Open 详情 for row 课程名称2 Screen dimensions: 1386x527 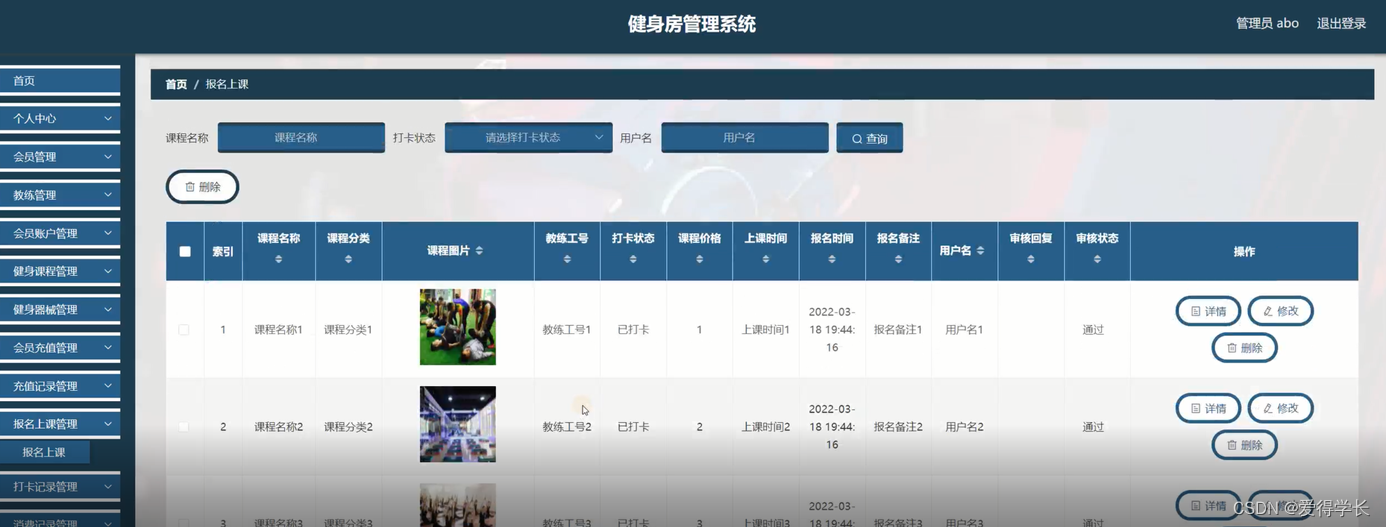coord(1208,408)
